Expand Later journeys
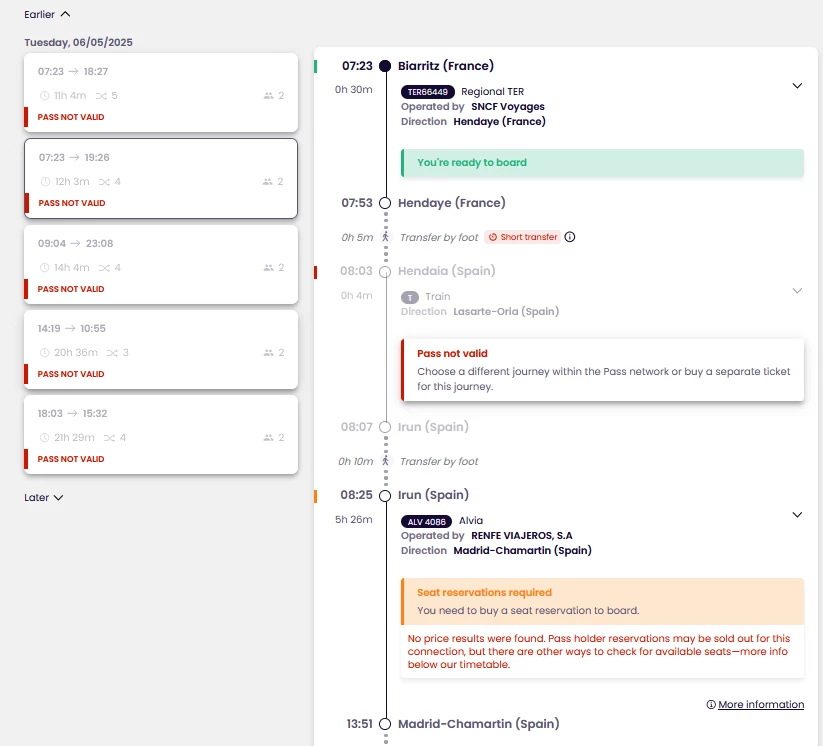The width and height of the screenshot is (823, 746). (x=58, y=497)
